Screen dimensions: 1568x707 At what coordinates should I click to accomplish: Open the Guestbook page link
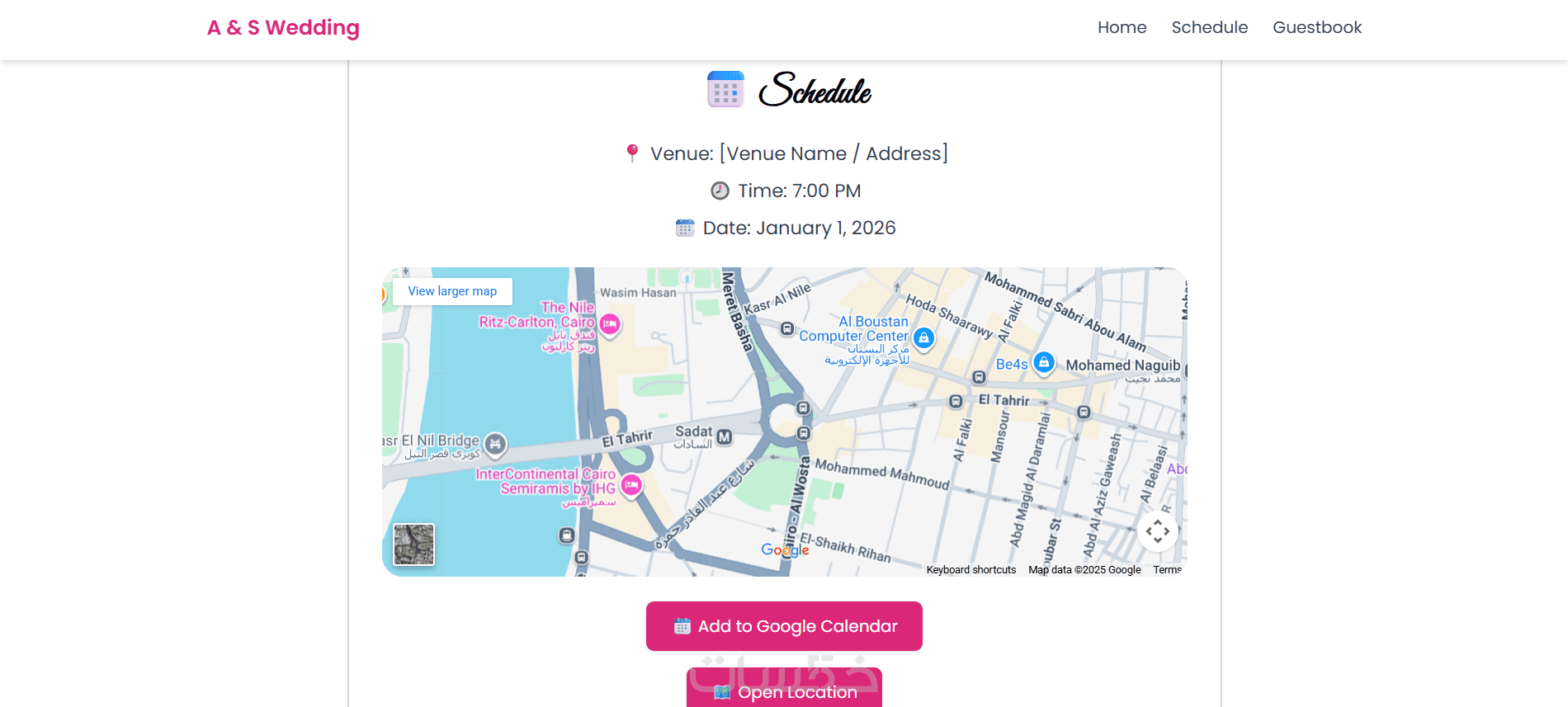pos(1316,27)
